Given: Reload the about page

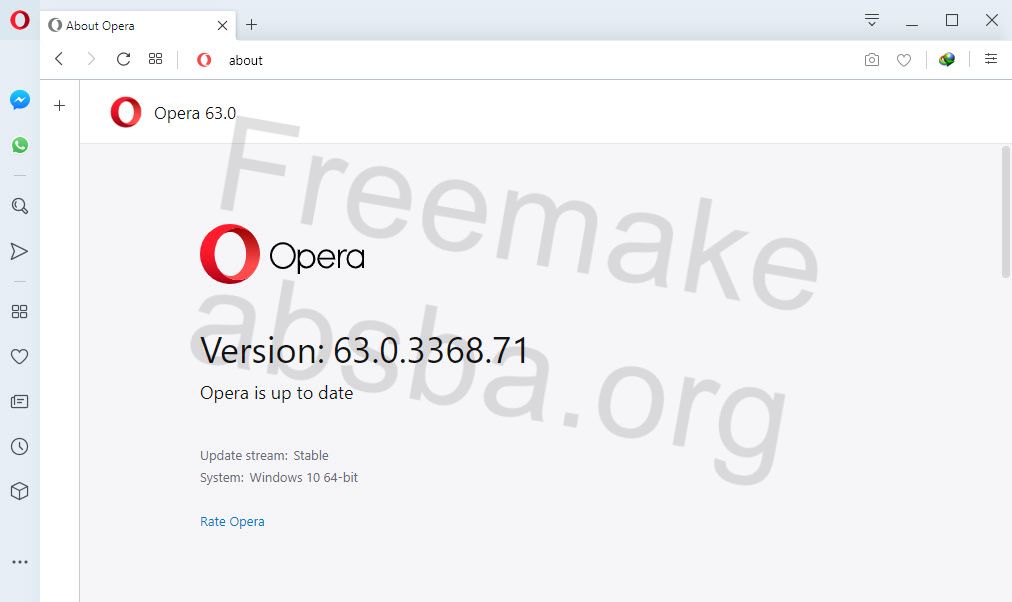Looking at the screenshot, I should pyautogui.click(x=123, y=59).
